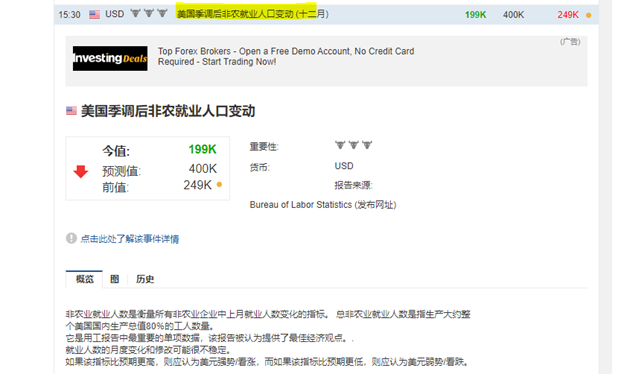Click the orange dot beside the 前值 249K
624x374 pixels.
(219, 185)
